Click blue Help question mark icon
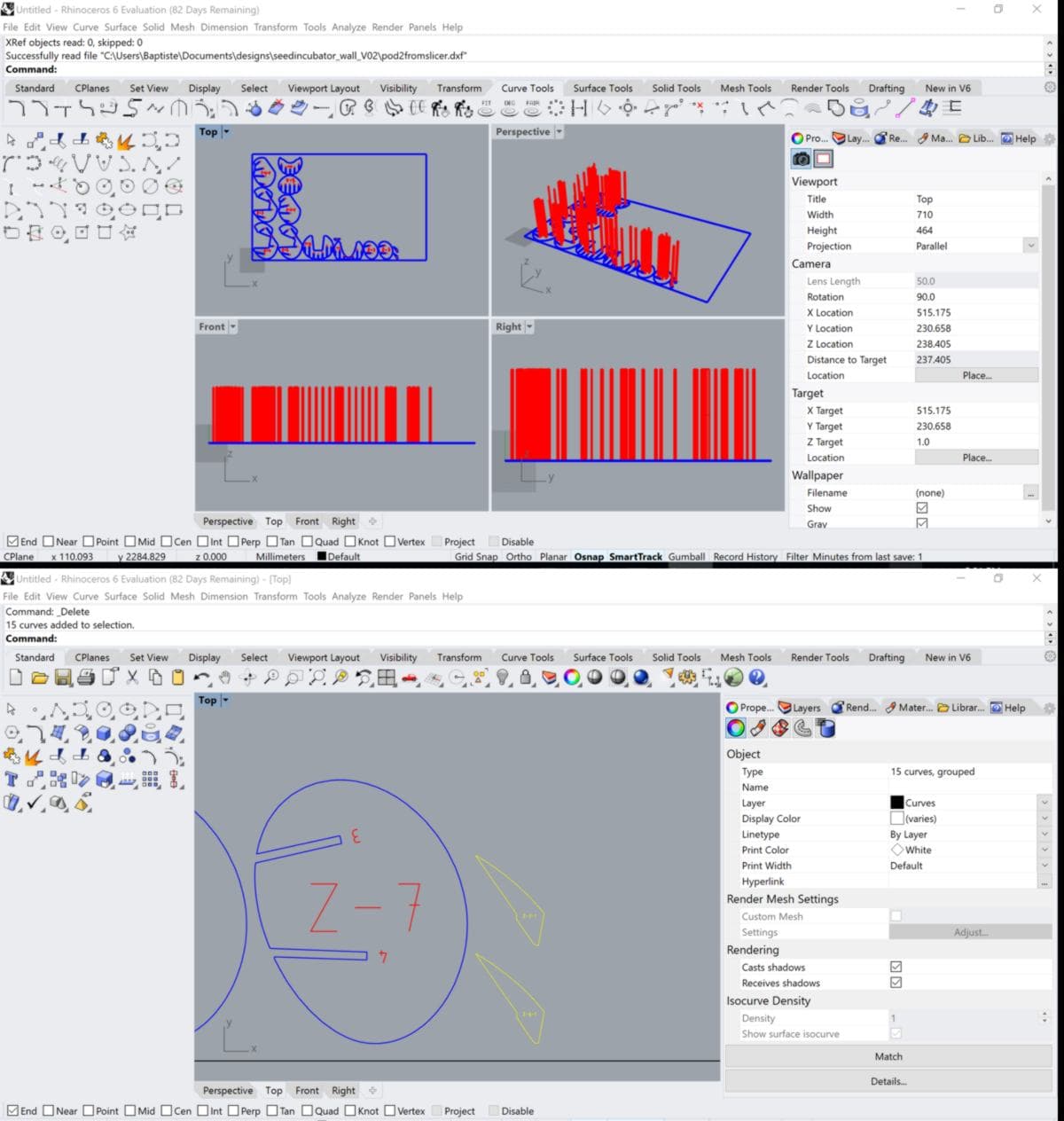The image size is (1064, 1121). coord(756,678)
